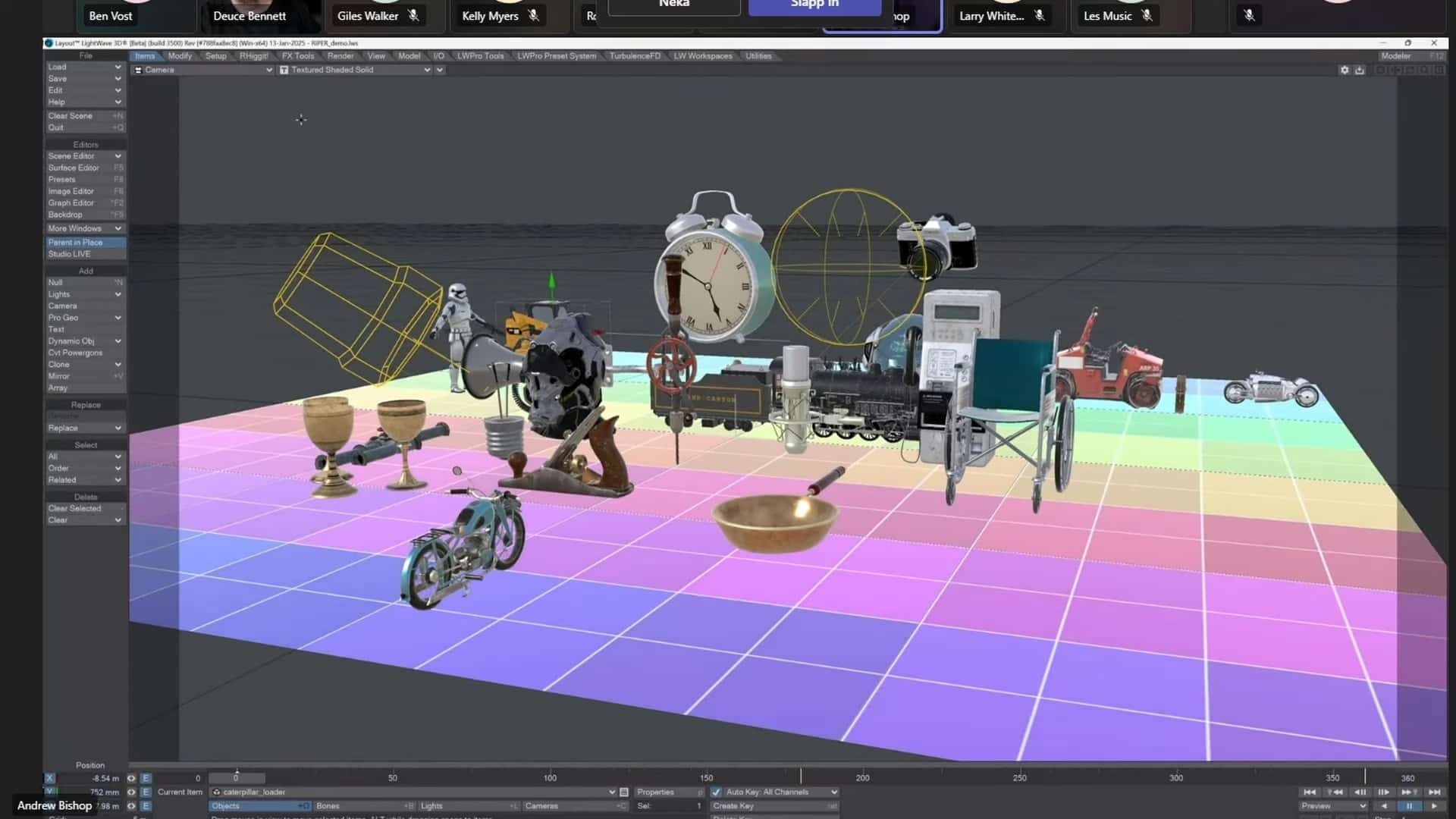Mute Giles Walker's microphone
The image size is (1456, 819).
(x=412, y=14)
